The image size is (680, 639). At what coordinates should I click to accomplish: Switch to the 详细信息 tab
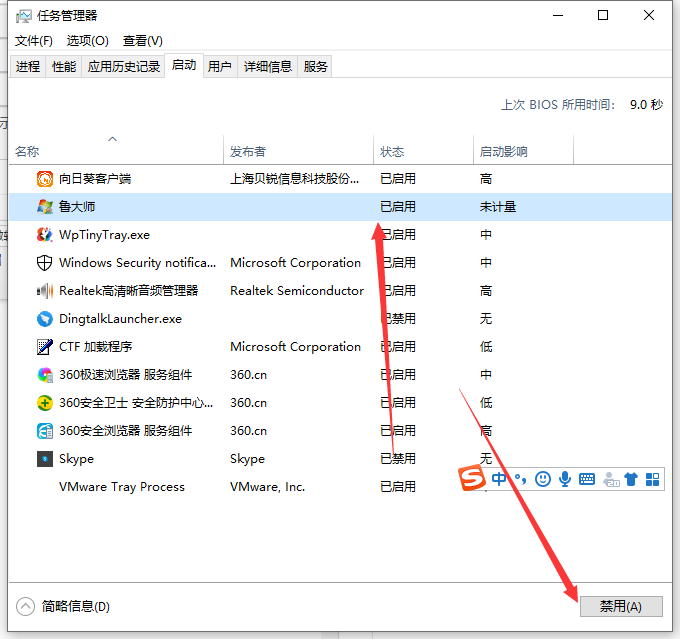[268, 67]
